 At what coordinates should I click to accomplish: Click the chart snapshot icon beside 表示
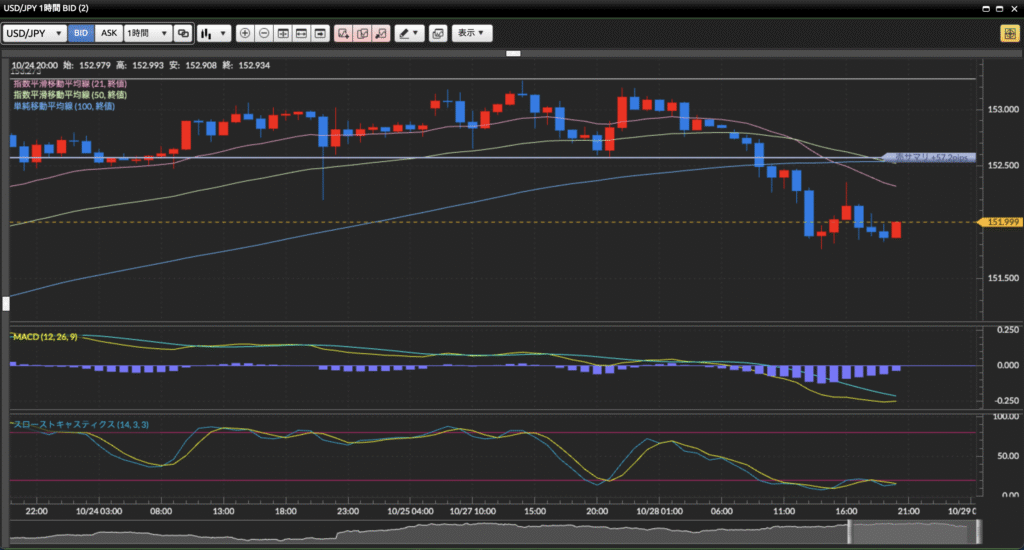[437, 33]
